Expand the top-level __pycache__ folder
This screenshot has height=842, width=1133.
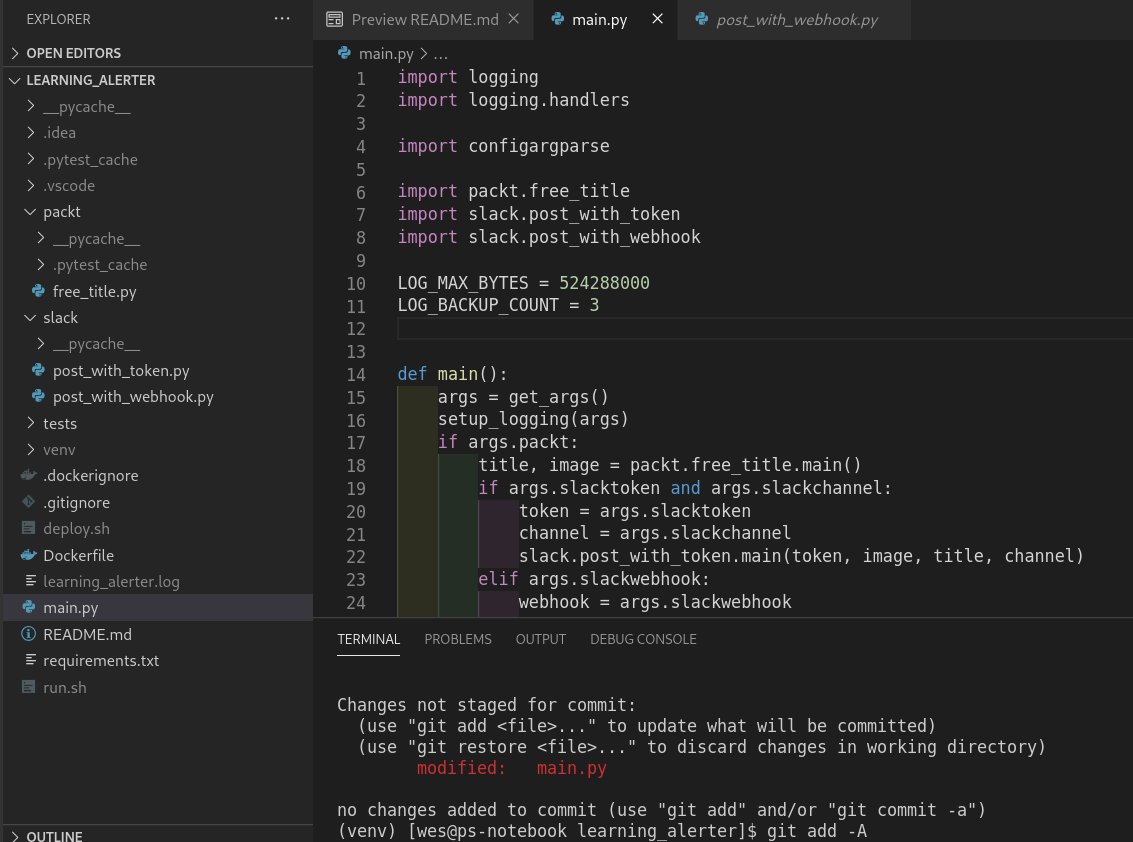tap(30, 106)
